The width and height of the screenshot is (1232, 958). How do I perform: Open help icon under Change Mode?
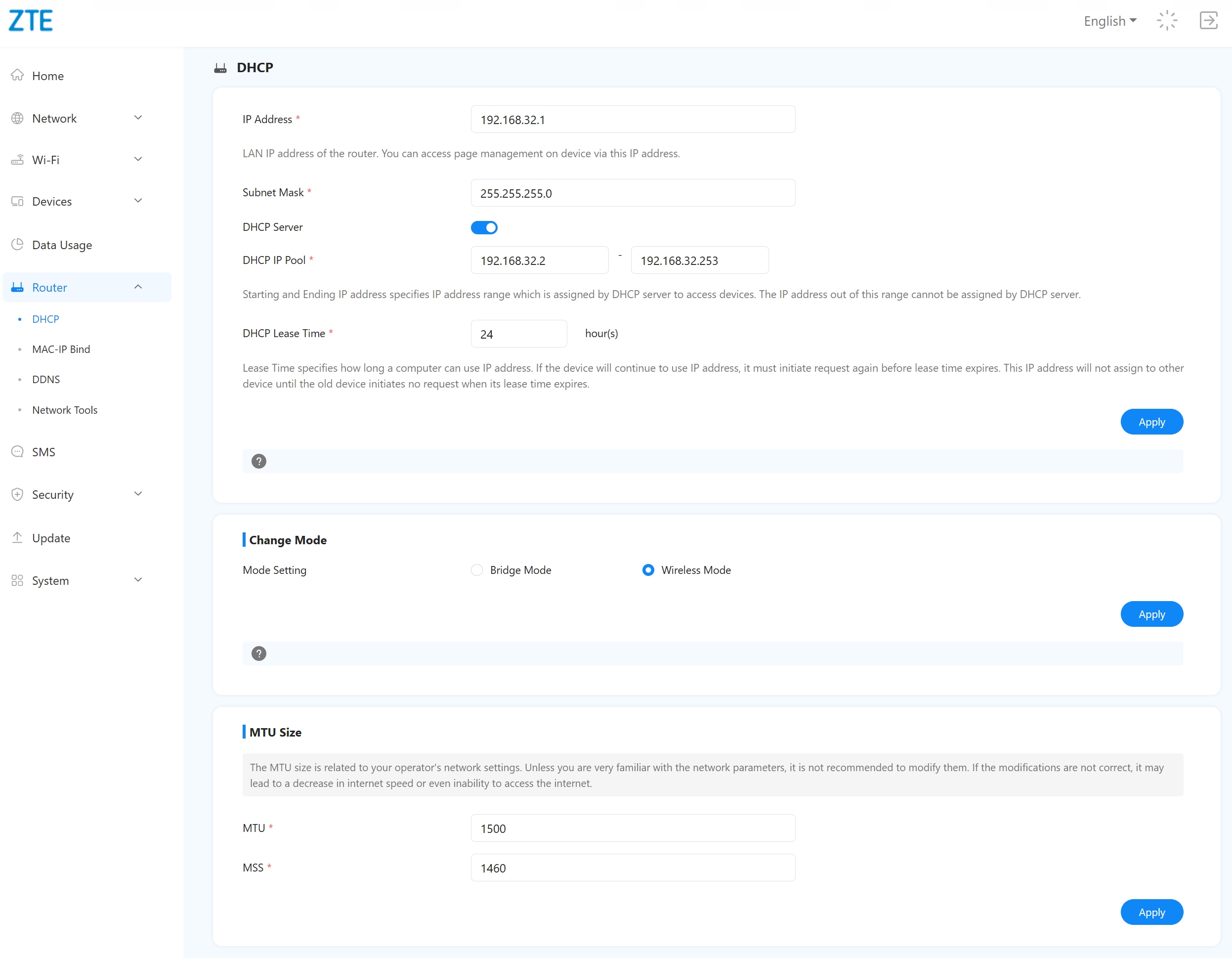click(x=259, y=653)
